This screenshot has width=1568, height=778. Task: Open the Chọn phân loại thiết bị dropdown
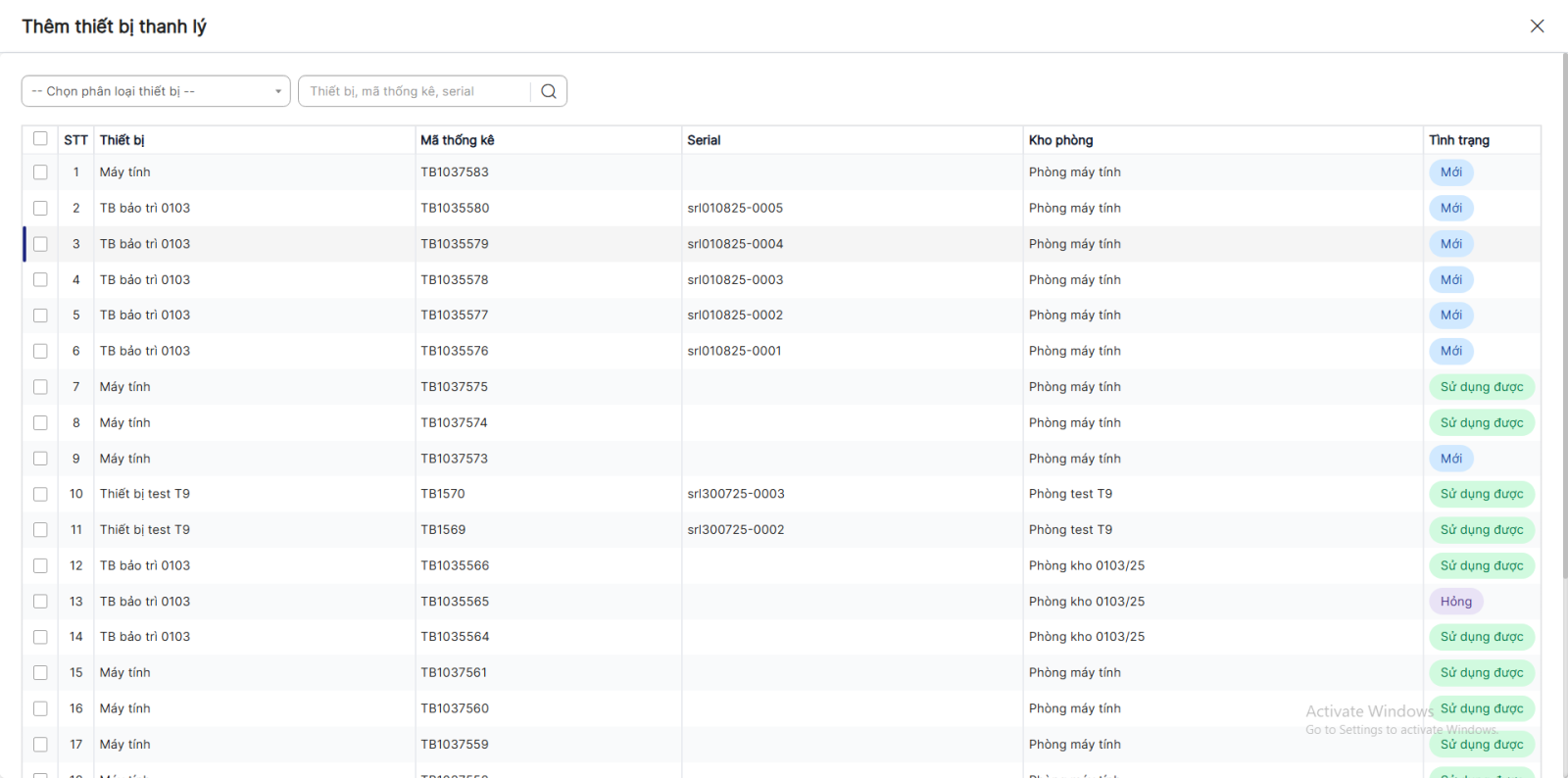156,91
